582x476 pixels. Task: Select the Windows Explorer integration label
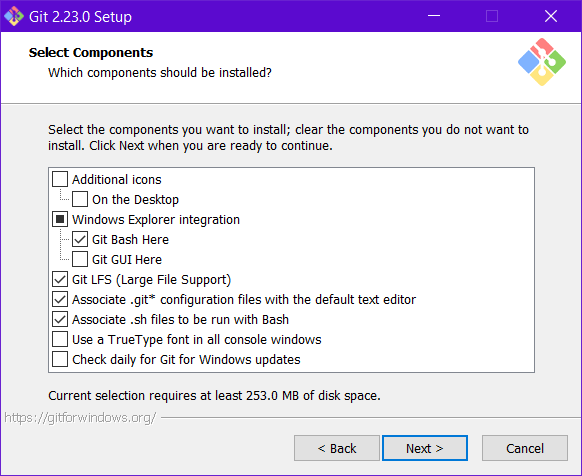pos(156,219)
